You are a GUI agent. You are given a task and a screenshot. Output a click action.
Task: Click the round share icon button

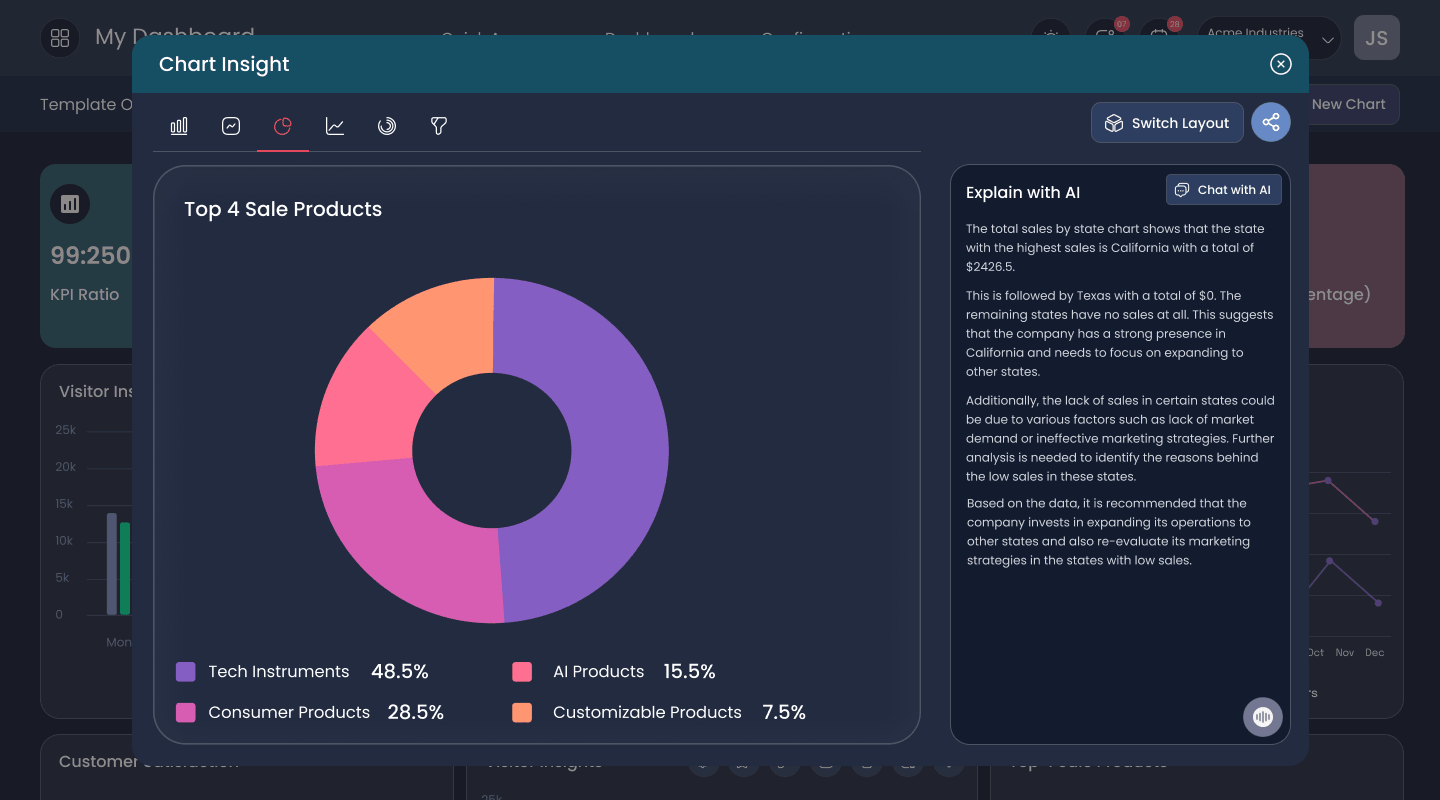coord(1271,123)
